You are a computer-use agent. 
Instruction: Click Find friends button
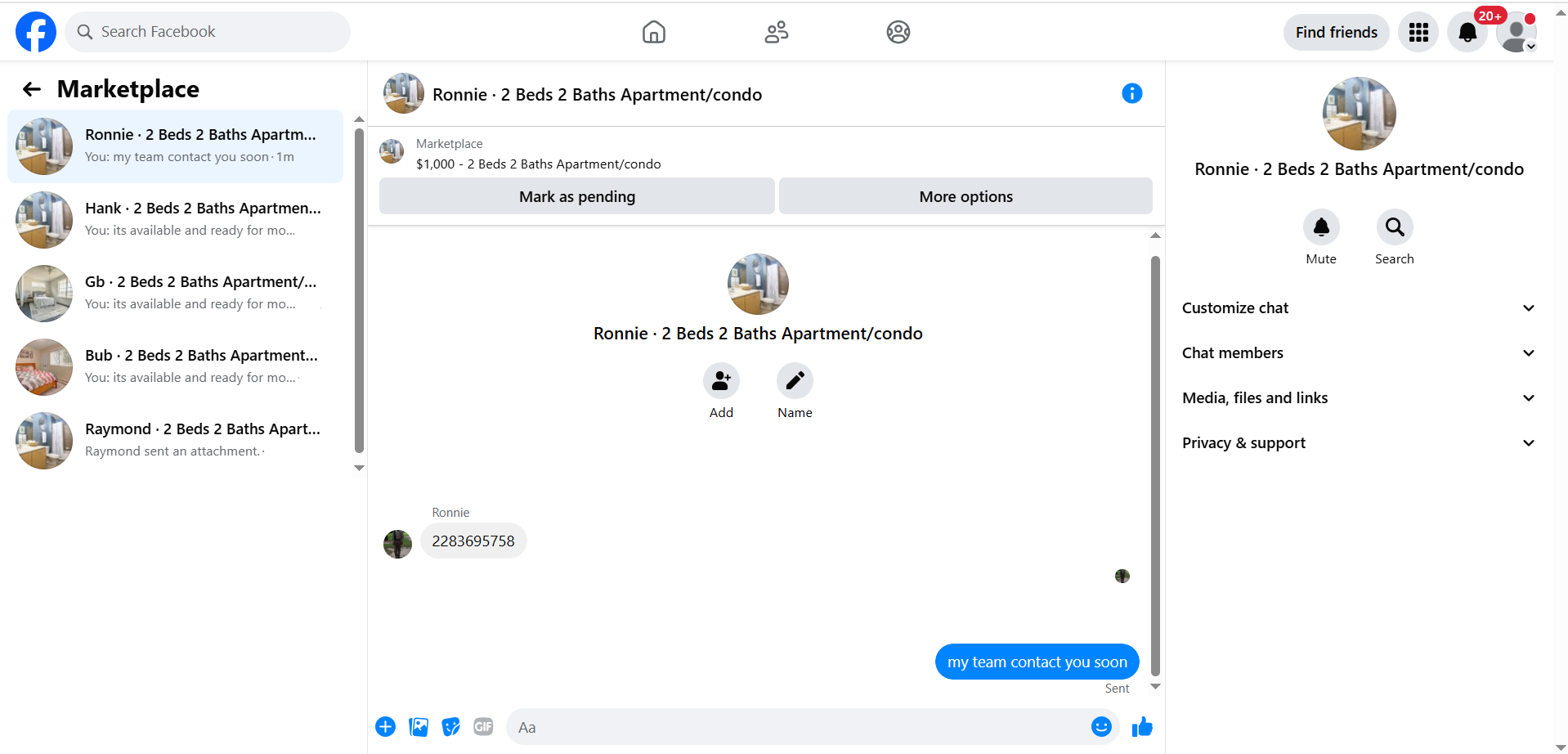[1336, 32]
